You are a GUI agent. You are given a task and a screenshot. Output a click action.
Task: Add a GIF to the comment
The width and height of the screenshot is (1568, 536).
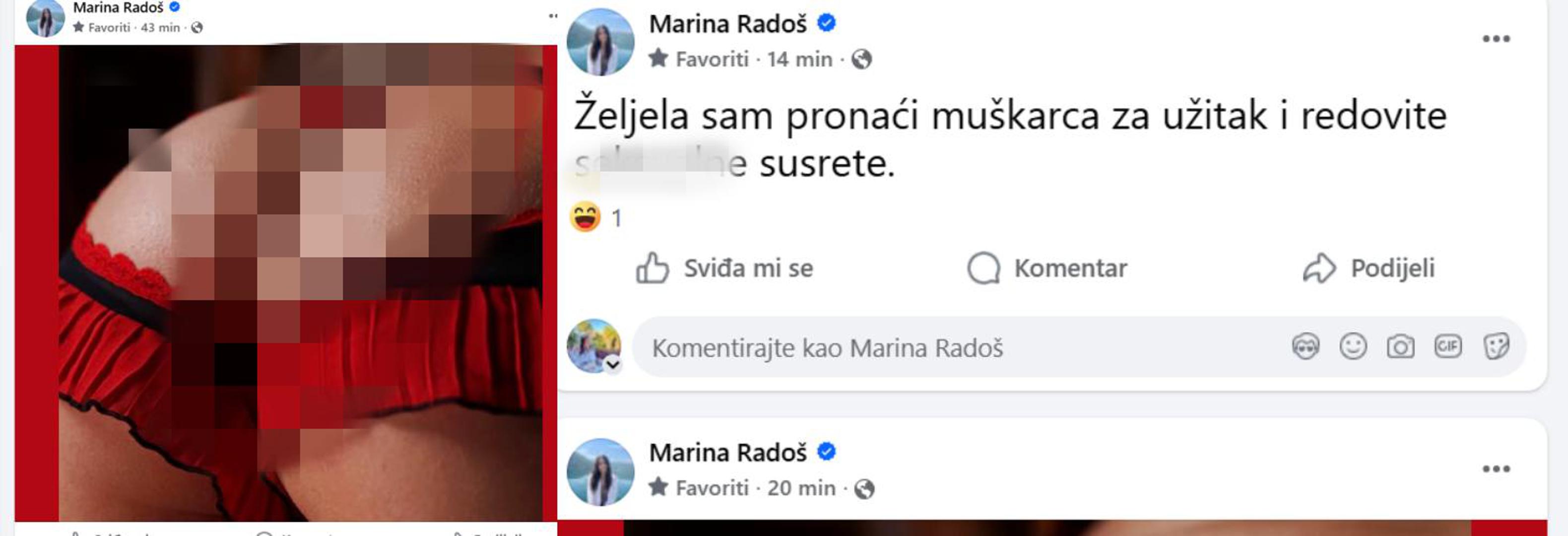coord(1448,346)
